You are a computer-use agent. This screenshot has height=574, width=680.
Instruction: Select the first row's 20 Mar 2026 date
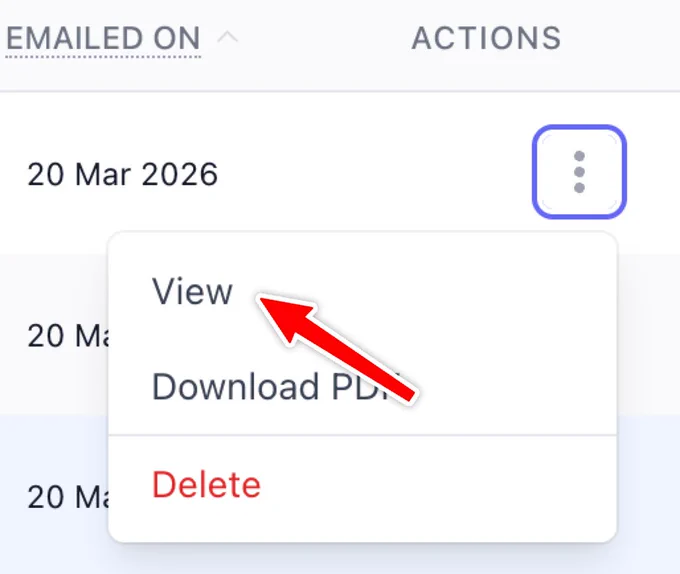123,174
